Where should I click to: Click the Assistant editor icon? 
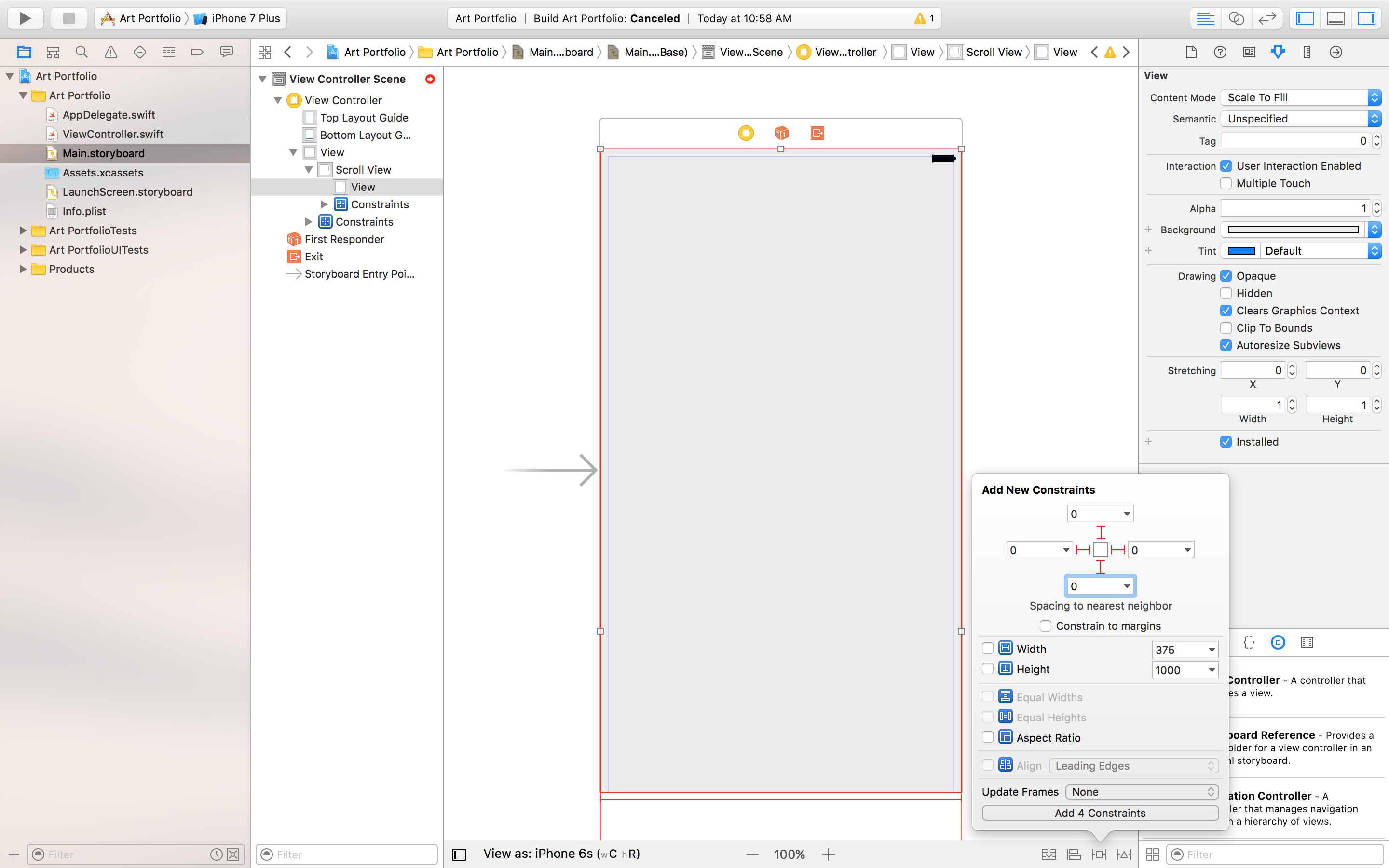tap(1237, 18)
